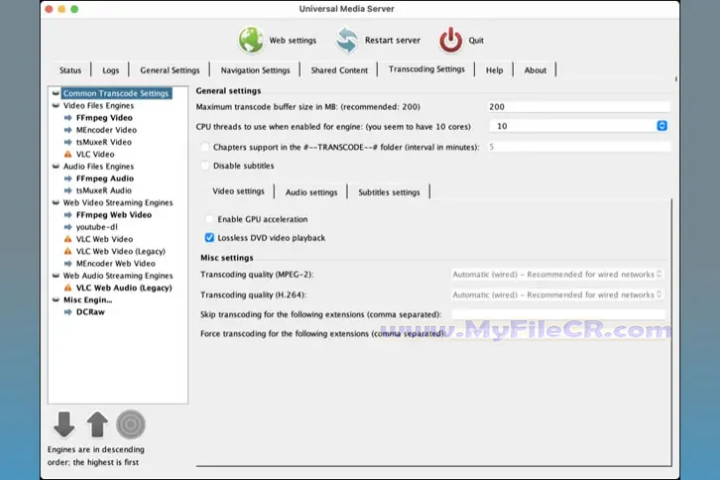
Task: Uncheck Lossless DVD video playback
Action: click(209, 237)
